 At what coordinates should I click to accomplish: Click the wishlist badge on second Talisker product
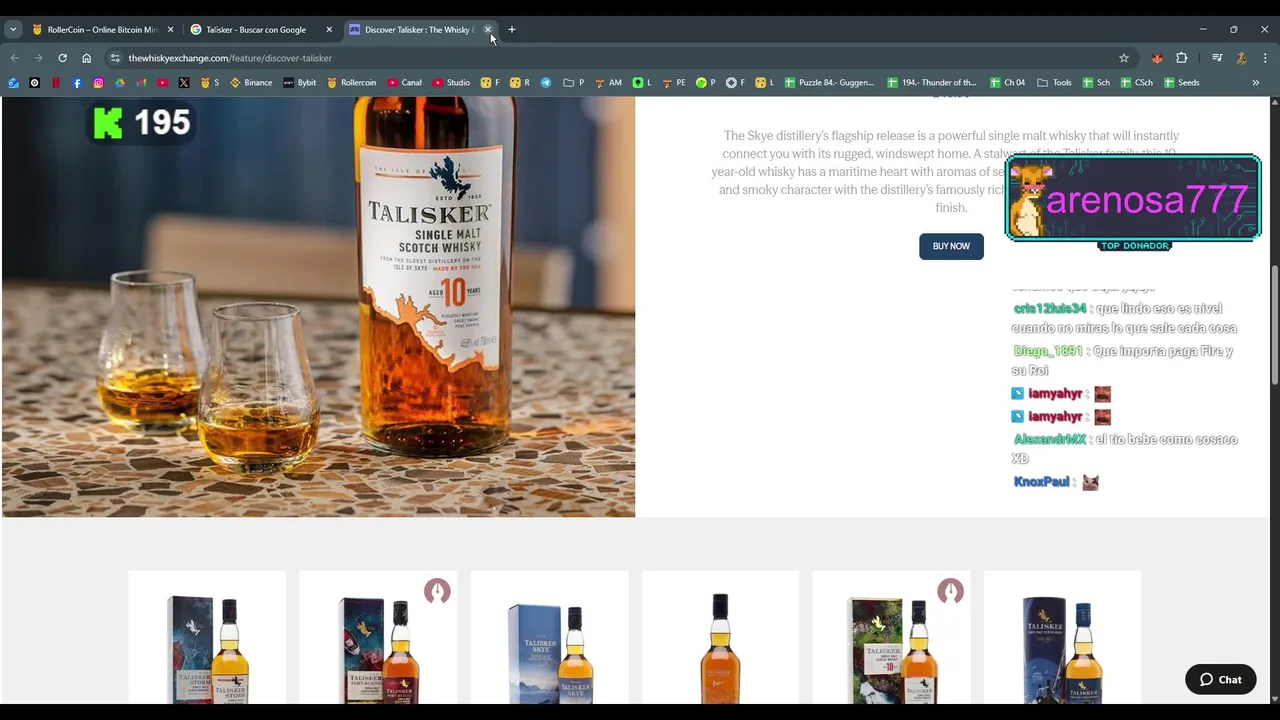tap(437, 591)
